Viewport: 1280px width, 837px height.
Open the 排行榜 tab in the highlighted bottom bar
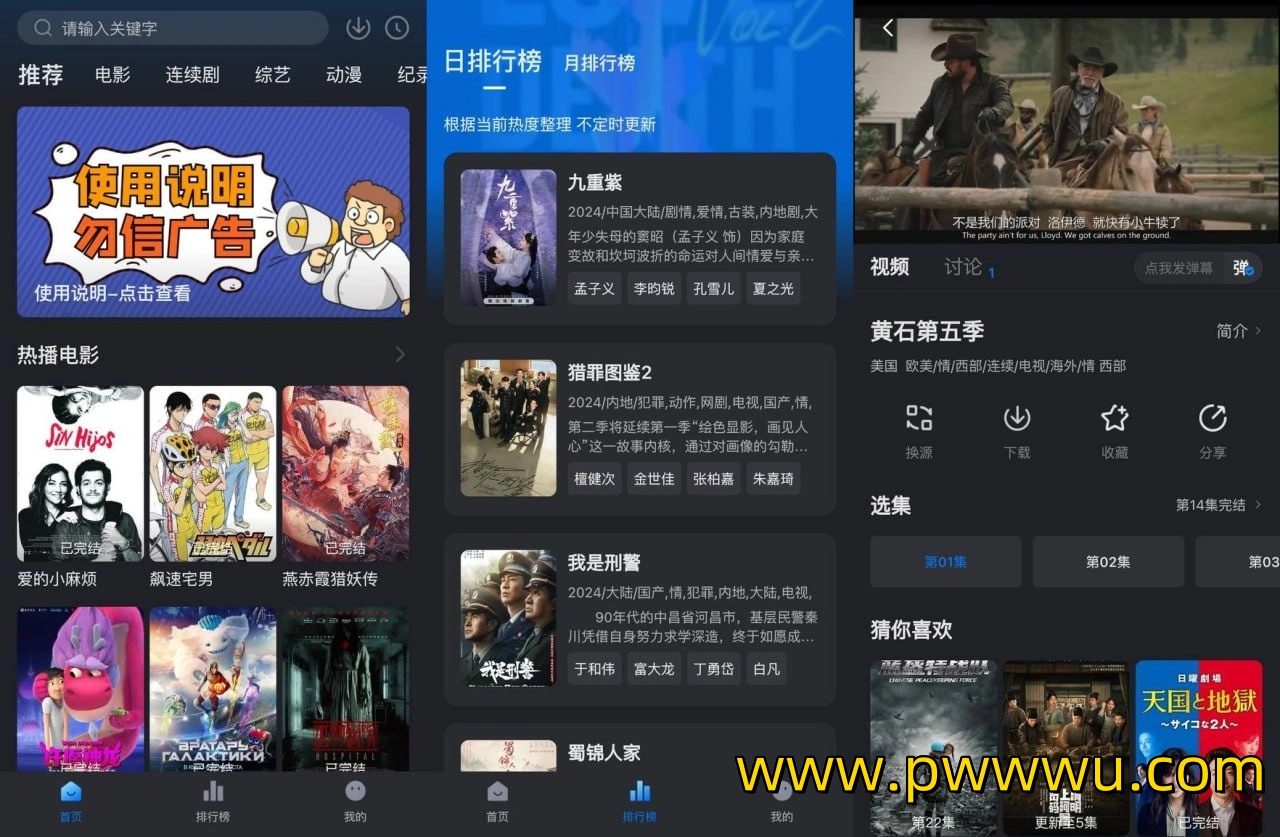[640, 801]
